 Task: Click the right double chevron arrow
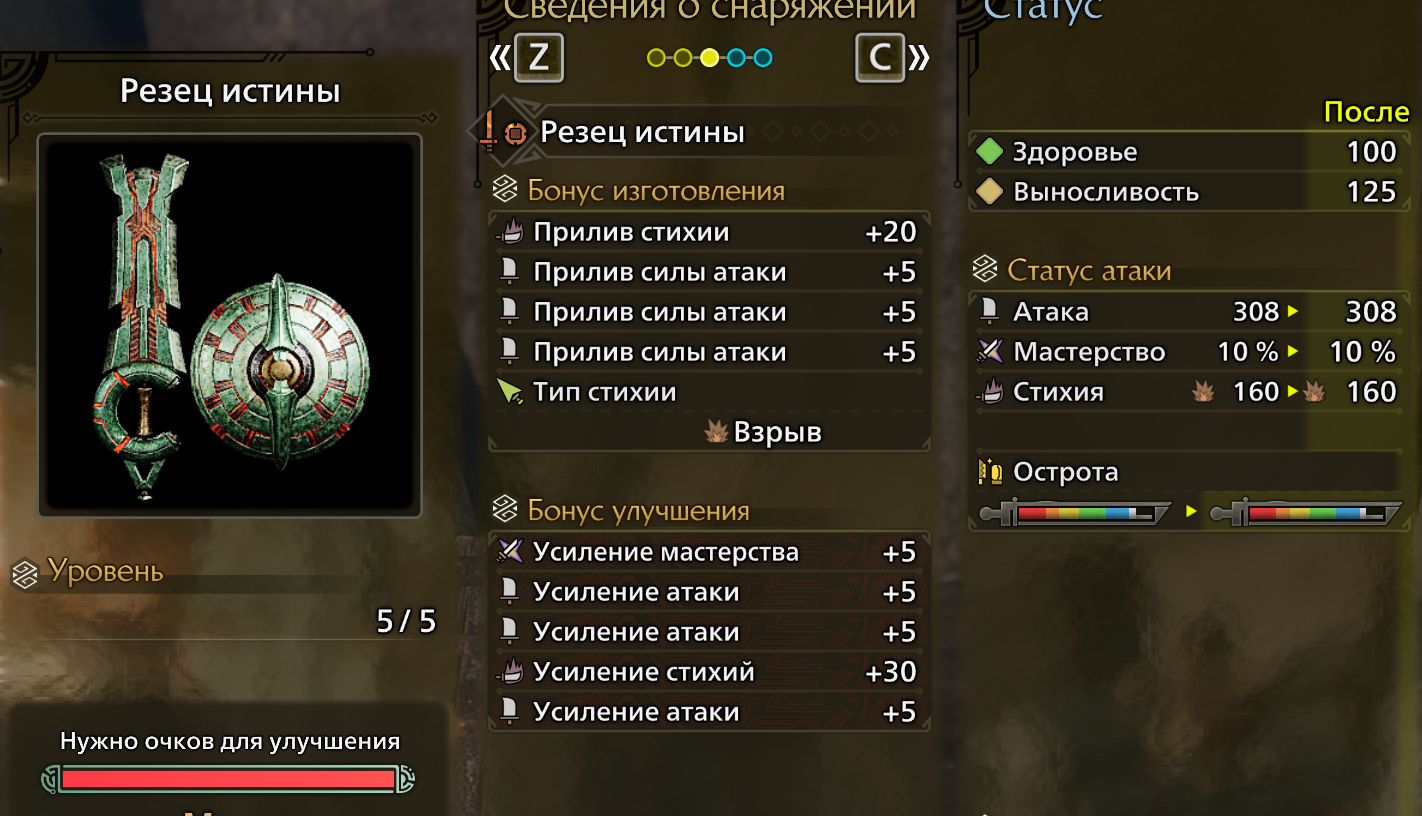(x=919, y=58)
